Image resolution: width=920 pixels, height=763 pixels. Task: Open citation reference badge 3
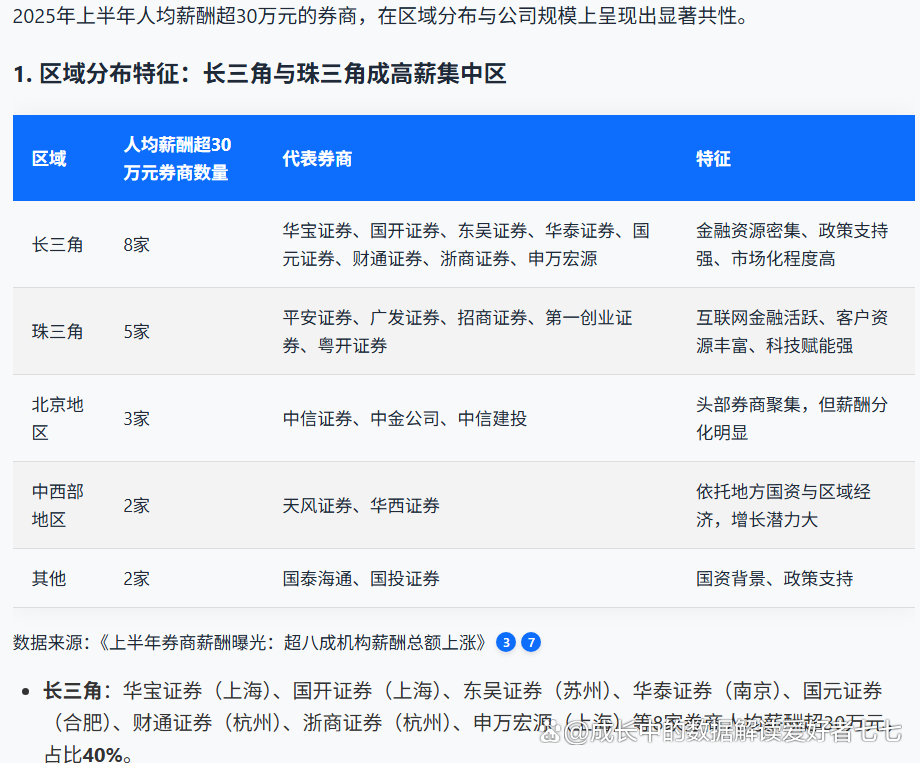point(506,642)
